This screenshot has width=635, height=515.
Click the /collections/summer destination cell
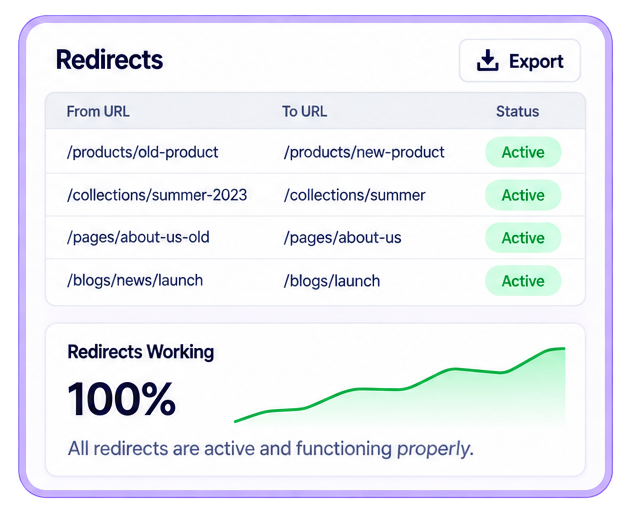(x=354, y=195)
